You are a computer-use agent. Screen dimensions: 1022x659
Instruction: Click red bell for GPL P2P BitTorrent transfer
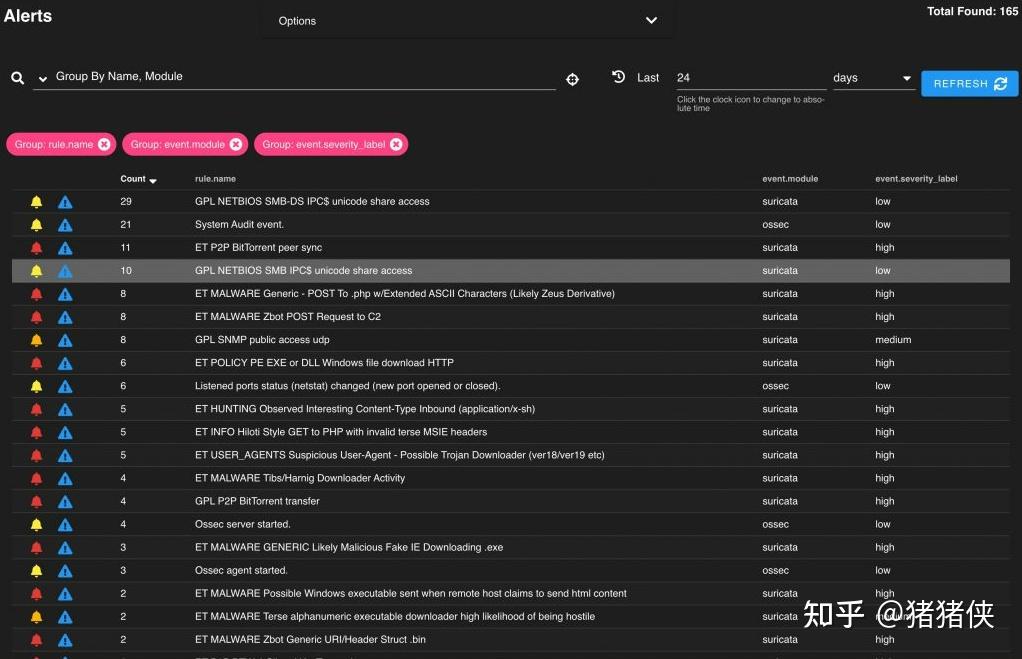36,502
